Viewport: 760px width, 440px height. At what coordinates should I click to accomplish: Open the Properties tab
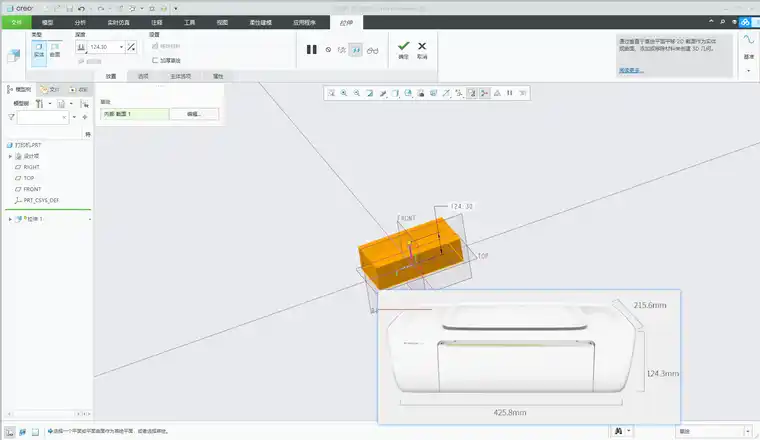click(218, 77)
